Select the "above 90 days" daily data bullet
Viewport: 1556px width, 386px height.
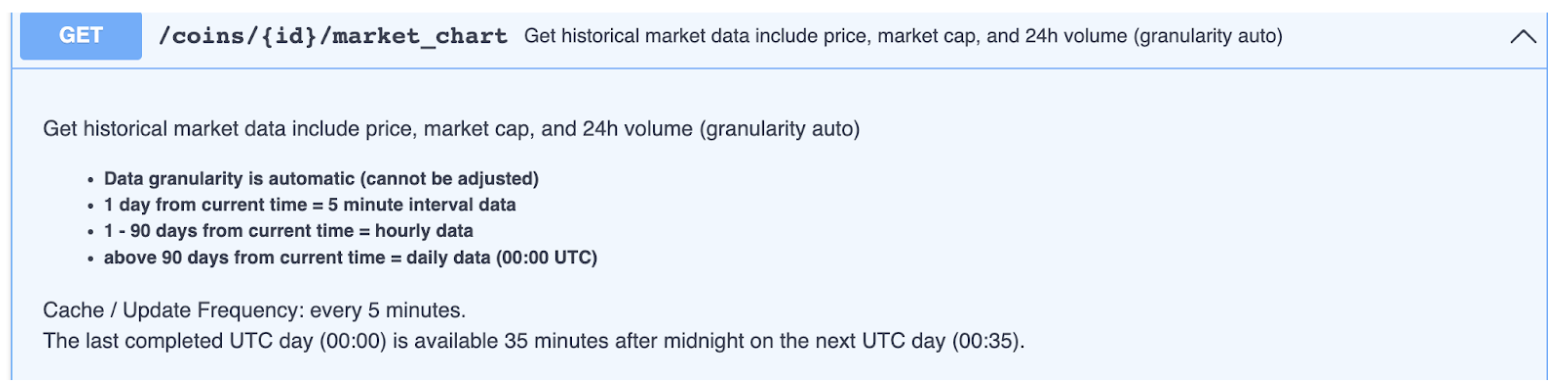[350, 257]
